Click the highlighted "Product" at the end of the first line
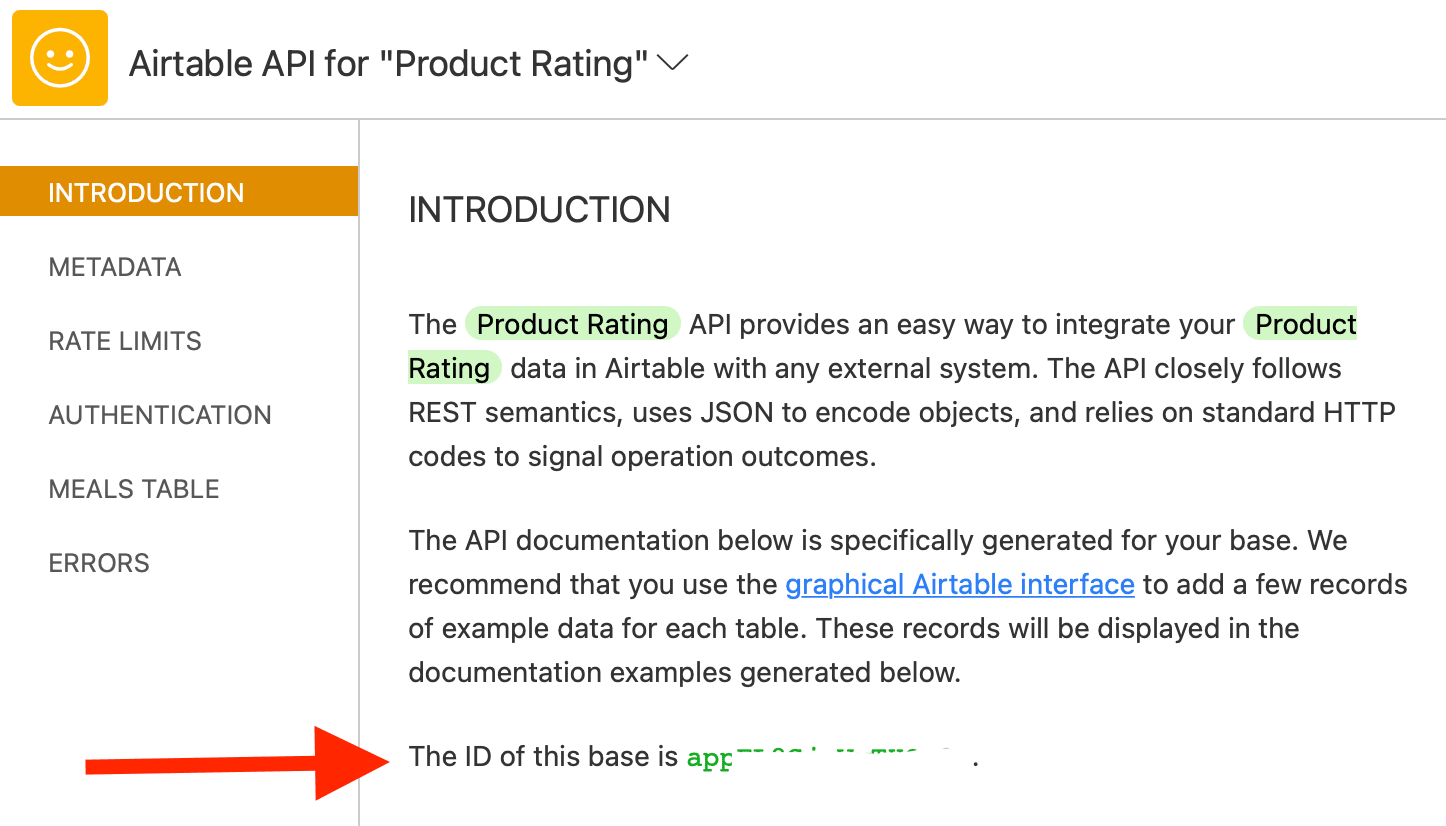The height and width of the screenshot is (826, 1446). (1304, 325)
